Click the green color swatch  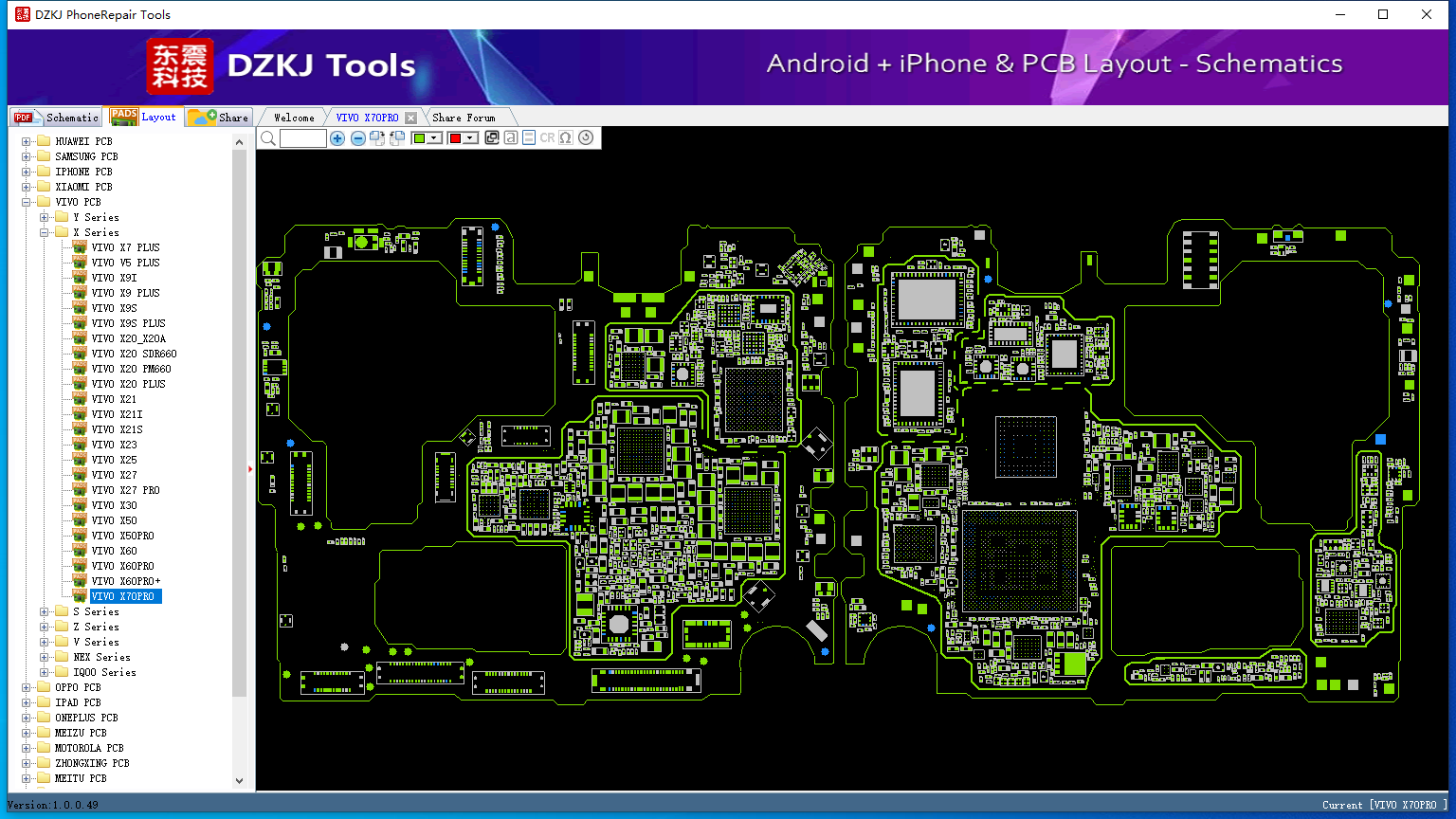(420, 138)
